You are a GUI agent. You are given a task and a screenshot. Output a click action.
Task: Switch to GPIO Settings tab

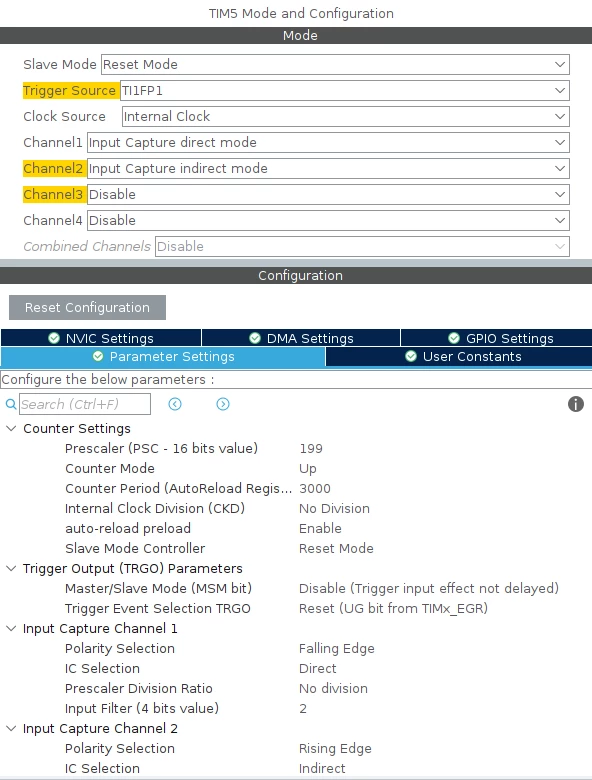click(496, 338)
